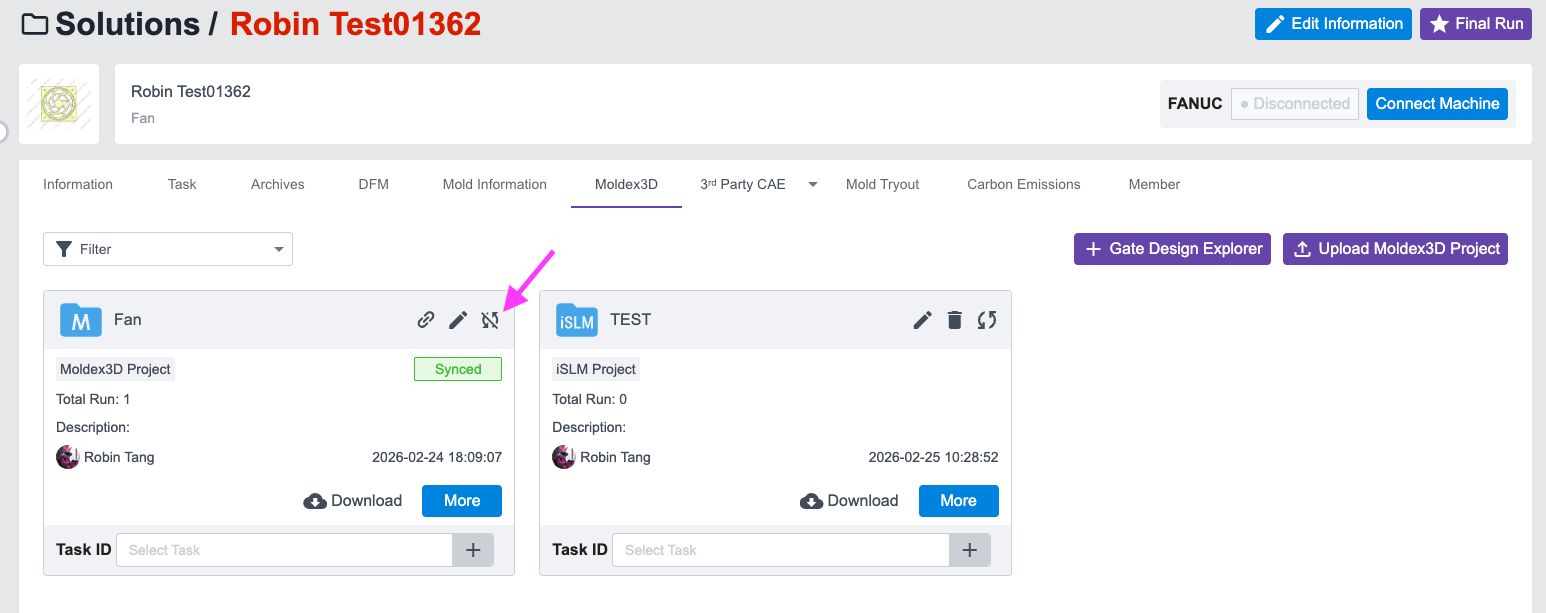Open the Filter dropdown
1546x613 pixels.
coord(168,249)
